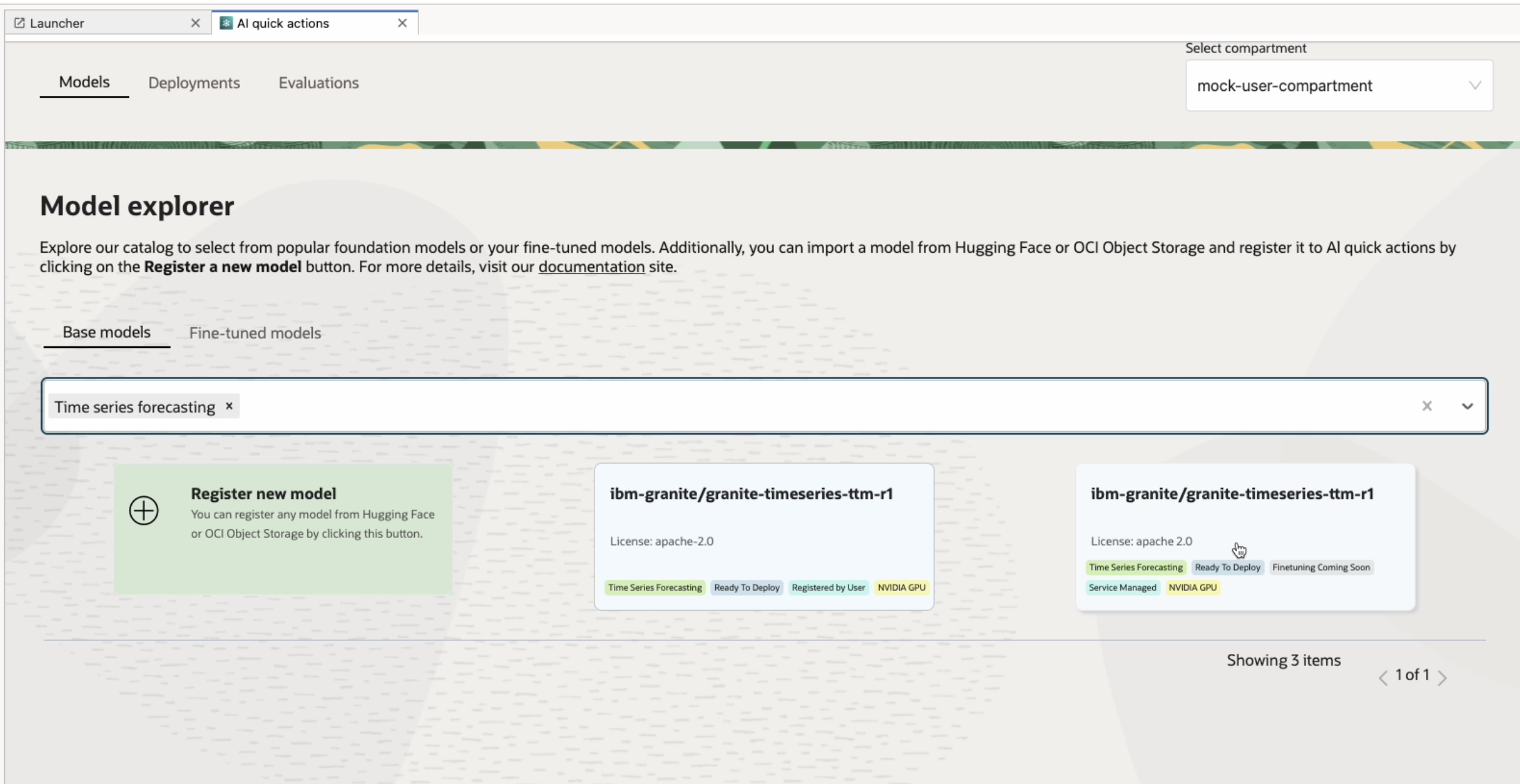Open the documentation link
The image size is (1520, 784).
coord(591,267)
